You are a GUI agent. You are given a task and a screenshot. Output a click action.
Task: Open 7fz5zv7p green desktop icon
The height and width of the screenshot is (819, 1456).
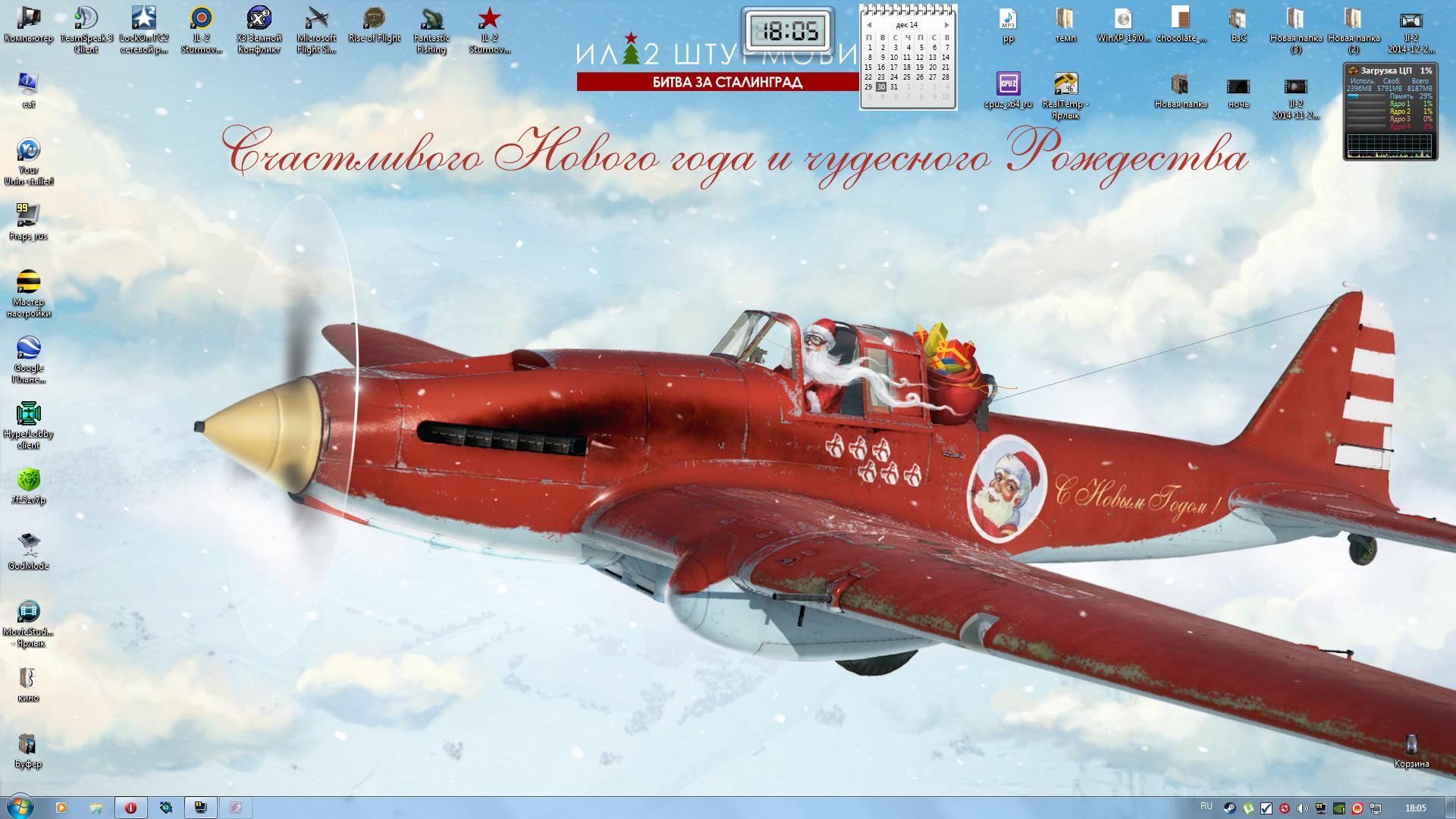click(x=28, y=485)
